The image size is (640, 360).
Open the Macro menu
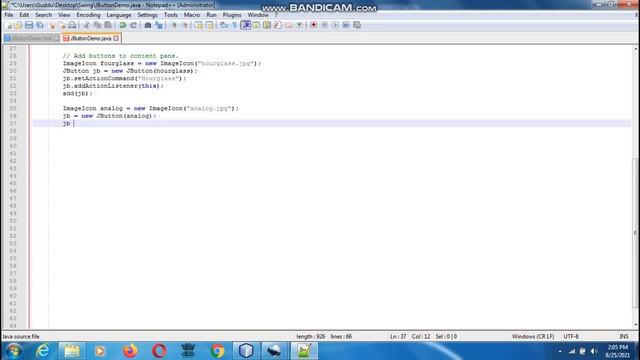tap(192, 15)
